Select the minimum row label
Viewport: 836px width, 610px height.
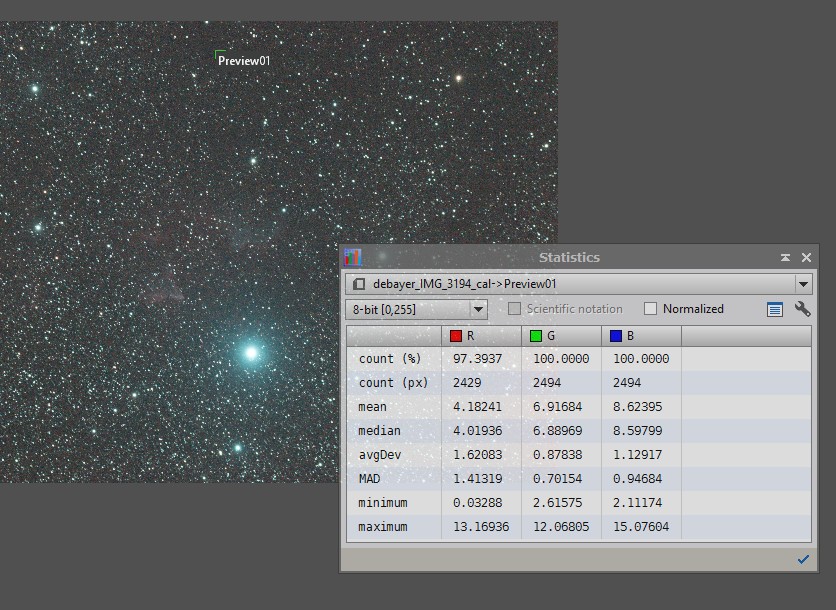click(382, 503)
